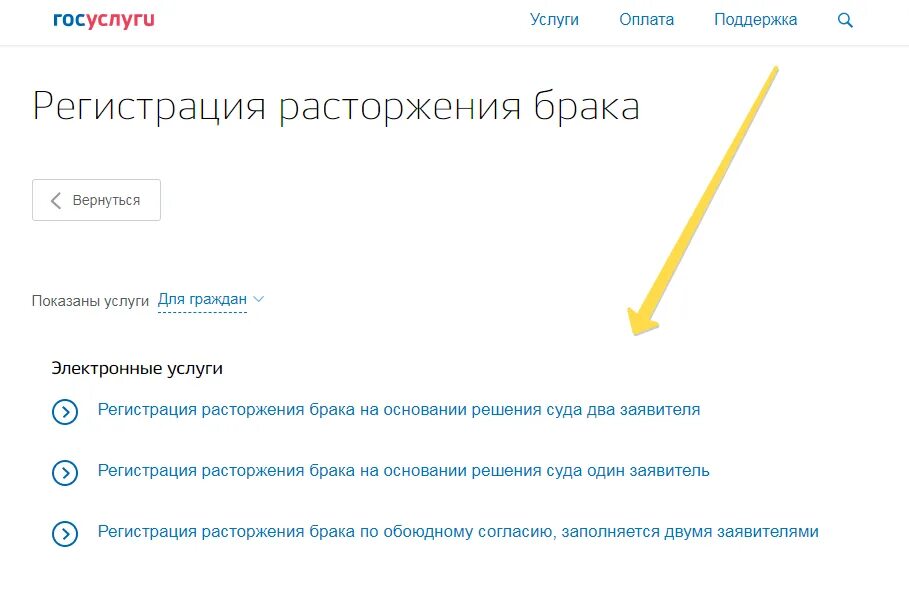This screenshot has width=909, height=599.
Task: Click the back chevron in Вернуться button
Action: (56, 201)
